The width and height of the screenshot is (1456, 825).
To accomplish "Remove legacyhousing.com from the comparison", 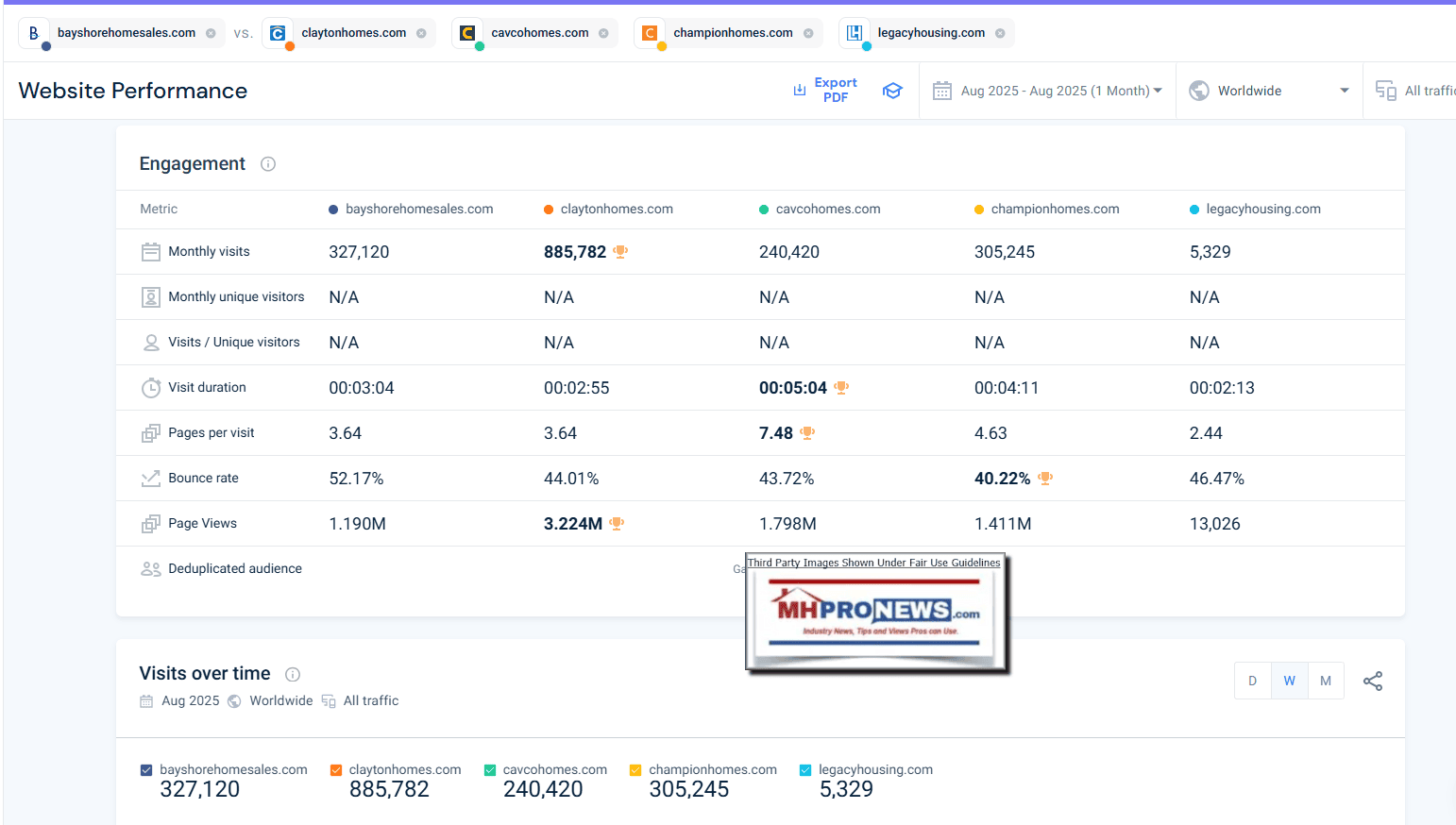I will [x=1000, y=33].
